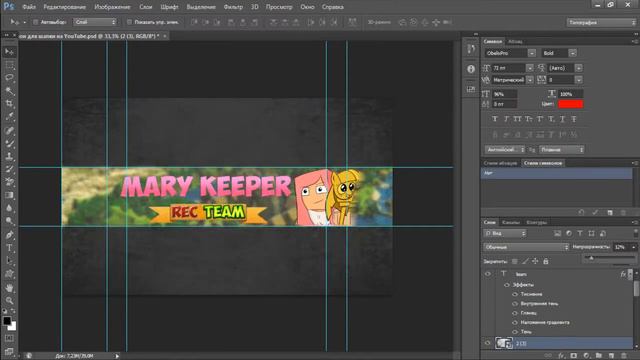Viewport: 640px width, 360px height.
Task: Create a new group with the folder icon
Action: [599, 356]
